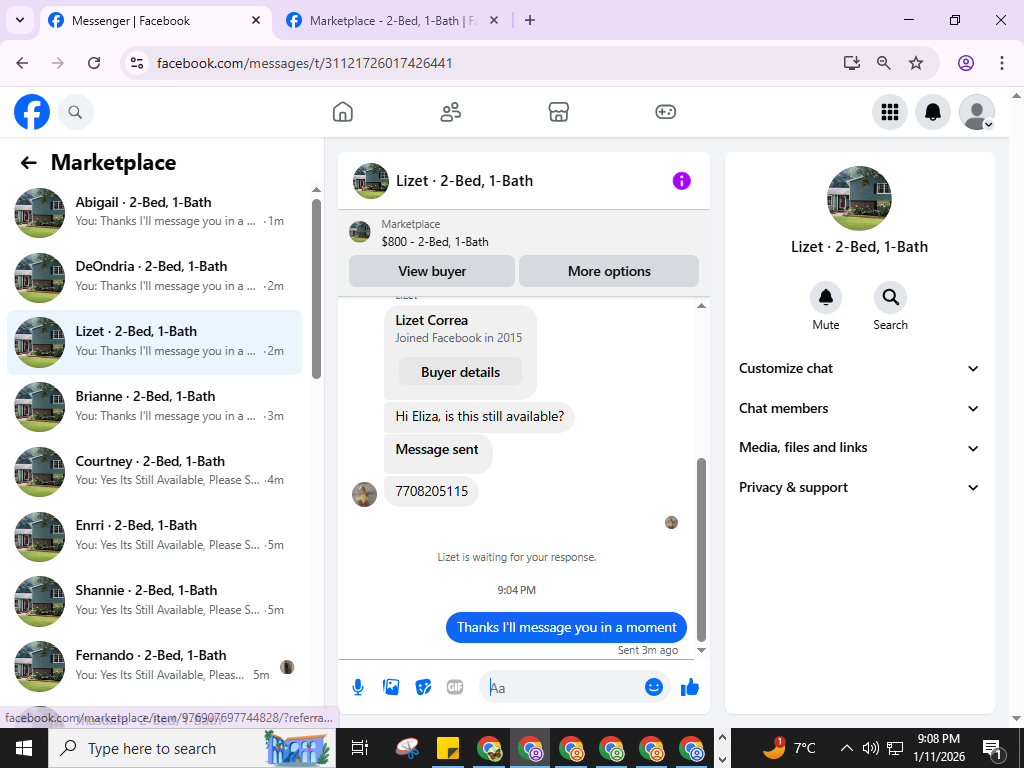Viewport: 1024px width, 768px height.
Task: Open Chrome profile avatar icon
Action: (965, 63)
